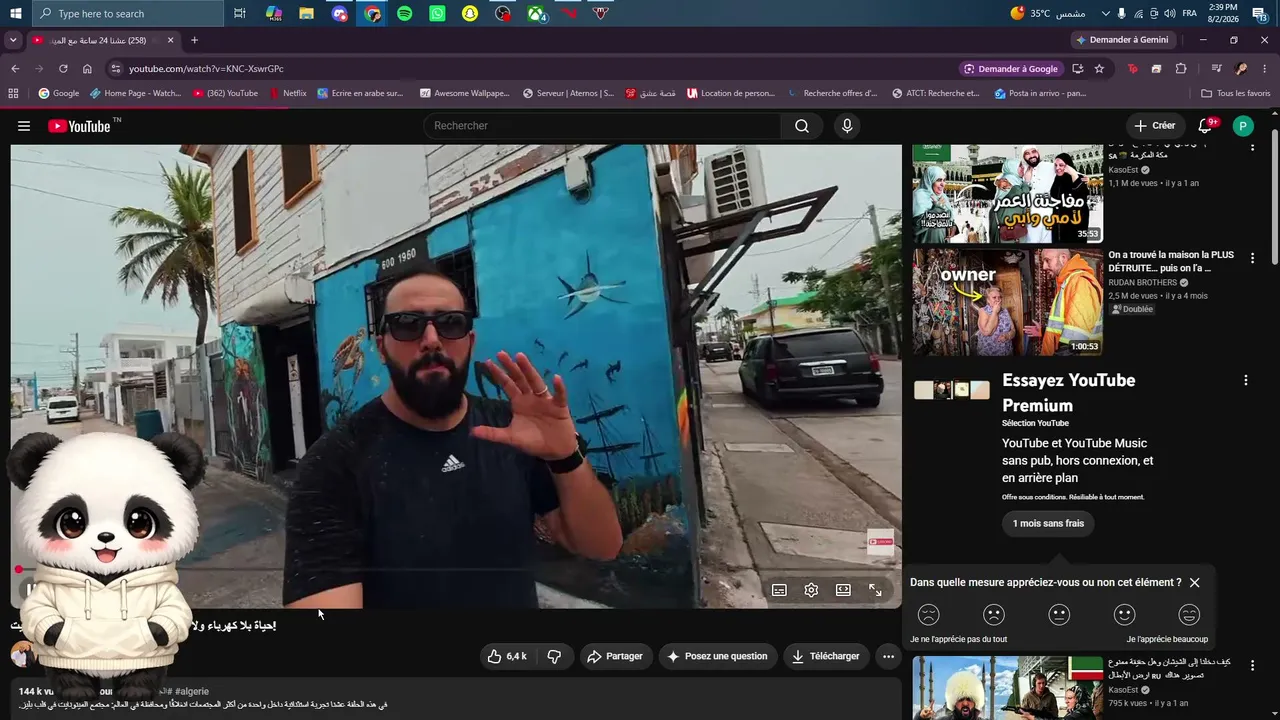Screen dimensions: 1280x720
Task: Reload the page in Chrome
Action: [x=63, y=69]
